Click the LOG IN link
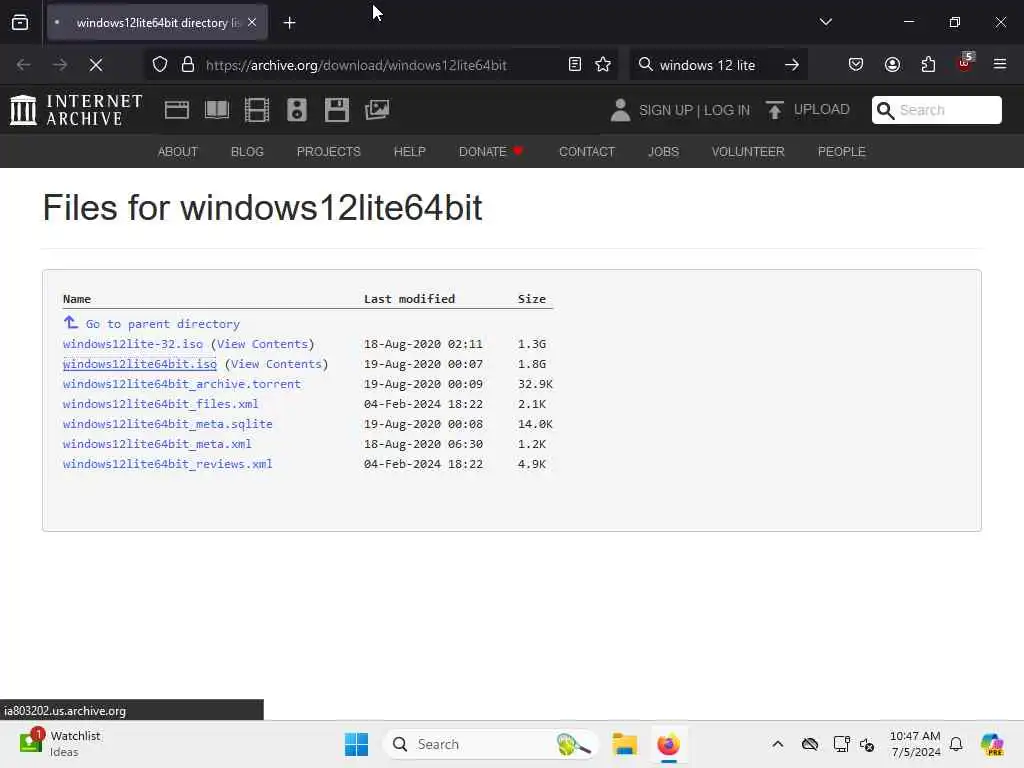Viewport: 1024px width, 768px height. (727, 110)
